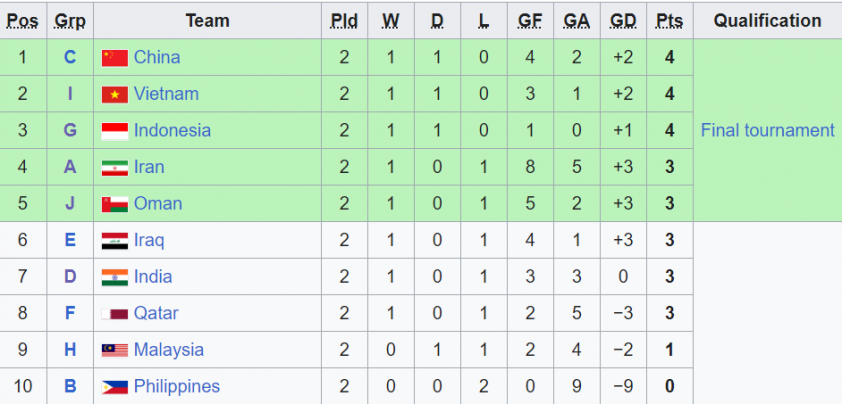Screen dimensions: 842x404
Task: Click the GD column header abbreviation
Action: [623, 21]
